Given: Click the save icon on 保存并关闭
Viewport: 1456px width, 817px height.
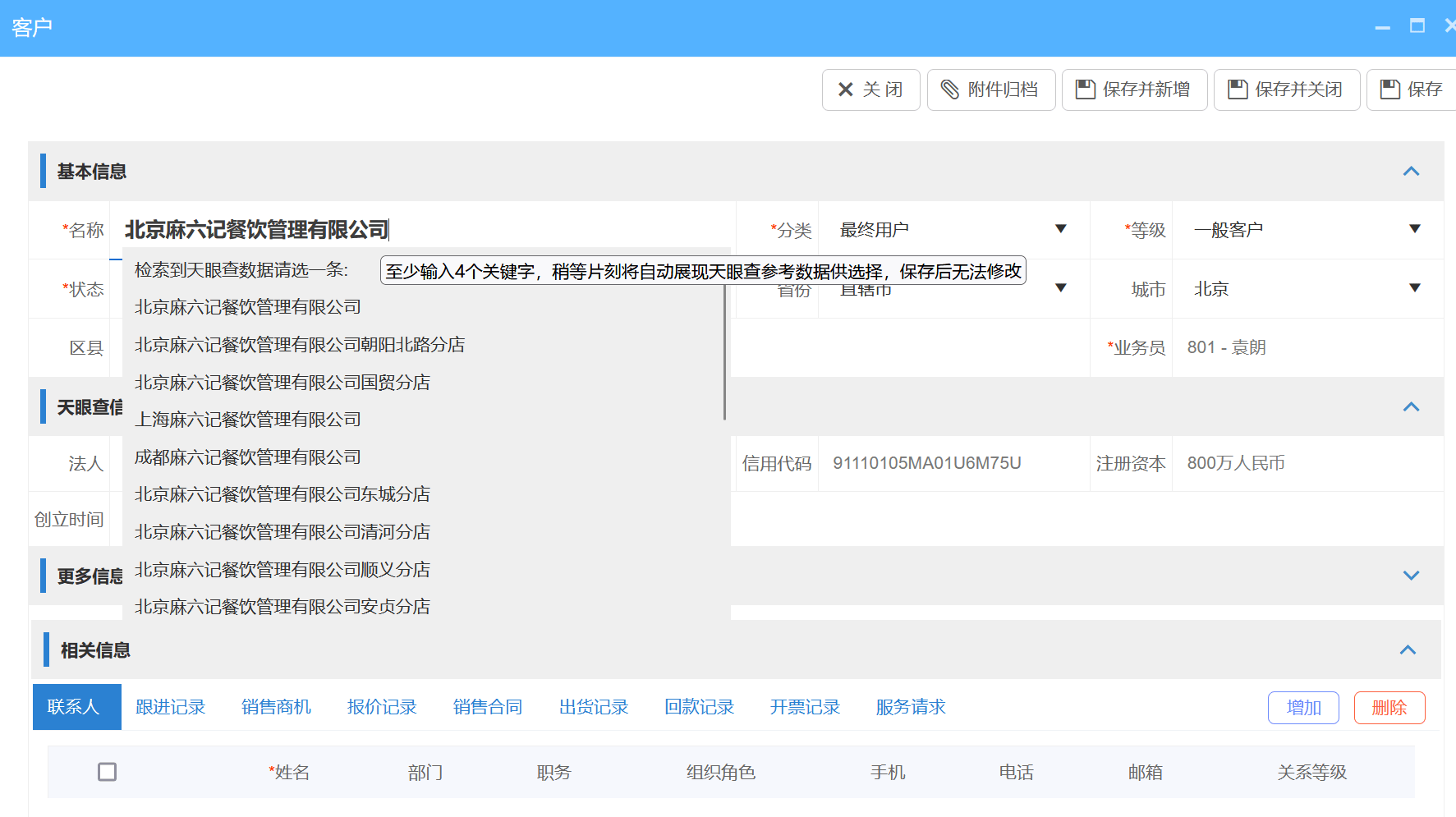Looking at the screenshot, I should pos(1238,89).
